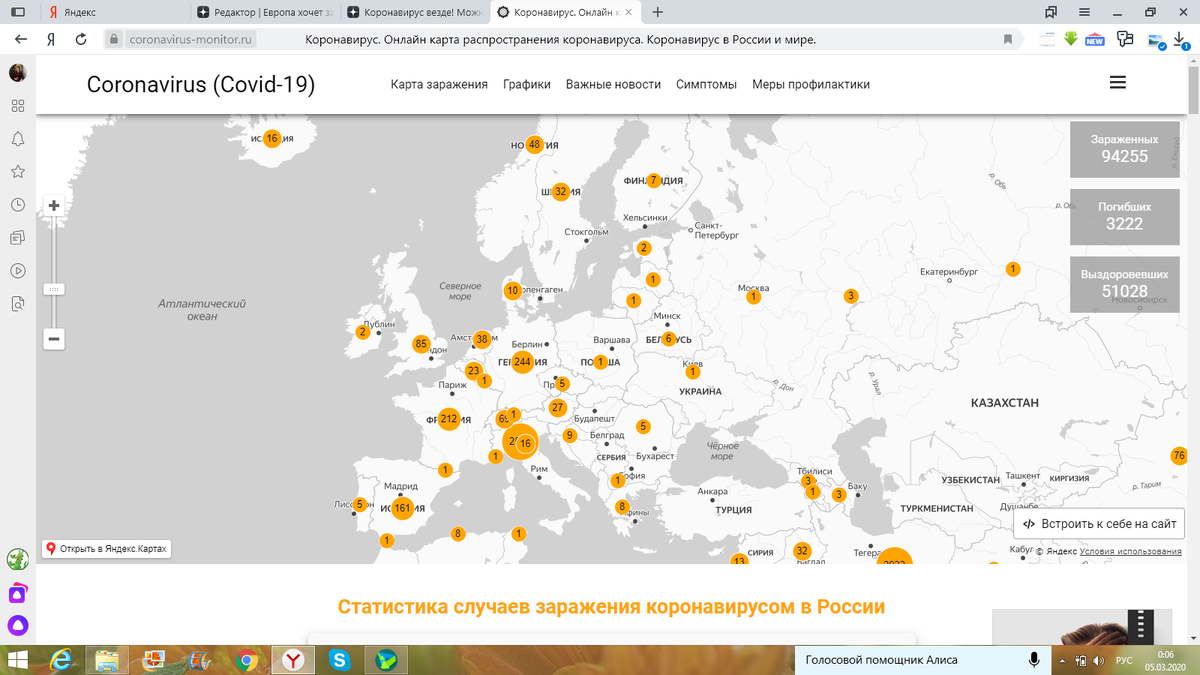
Task: Open the РУС language selector in the tray
Action: pyautogui.click(x=1125, y=660)
